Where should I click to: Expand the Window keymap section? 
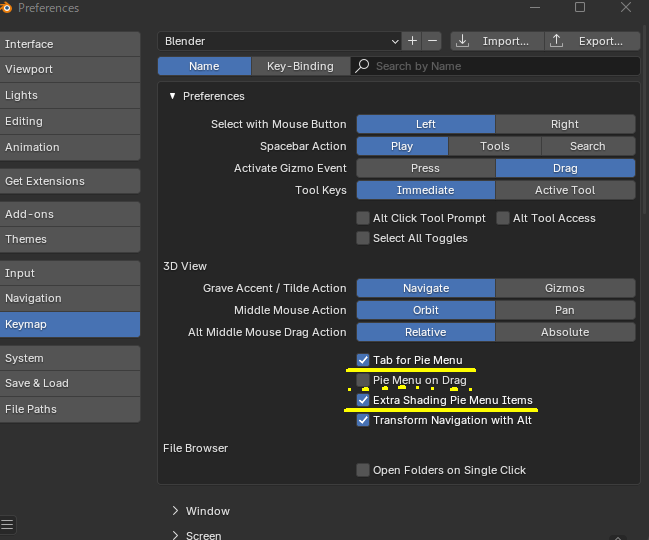tap(174, 511)
